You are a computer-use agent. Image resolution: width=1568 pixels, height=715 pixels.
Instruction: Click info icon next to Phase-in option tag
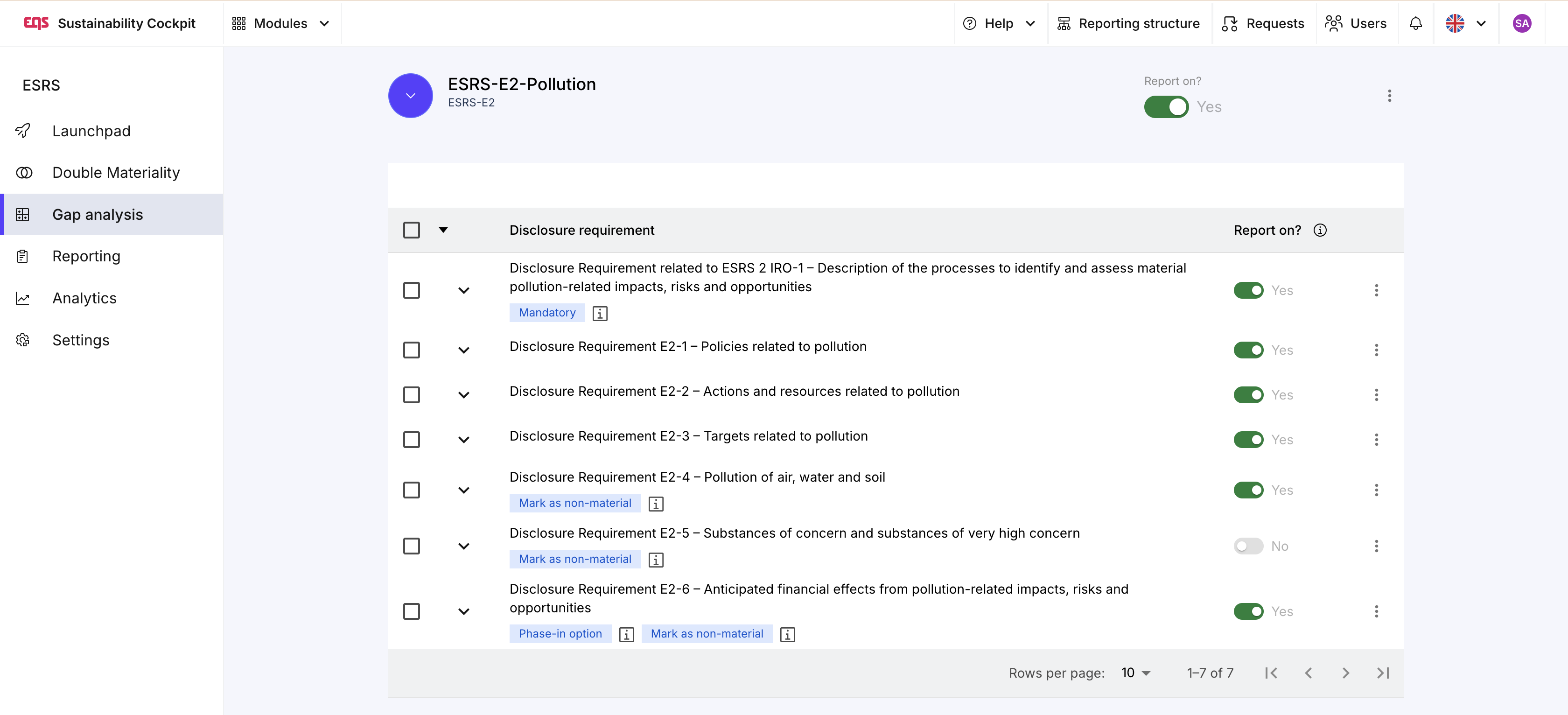tap(626, 635)
